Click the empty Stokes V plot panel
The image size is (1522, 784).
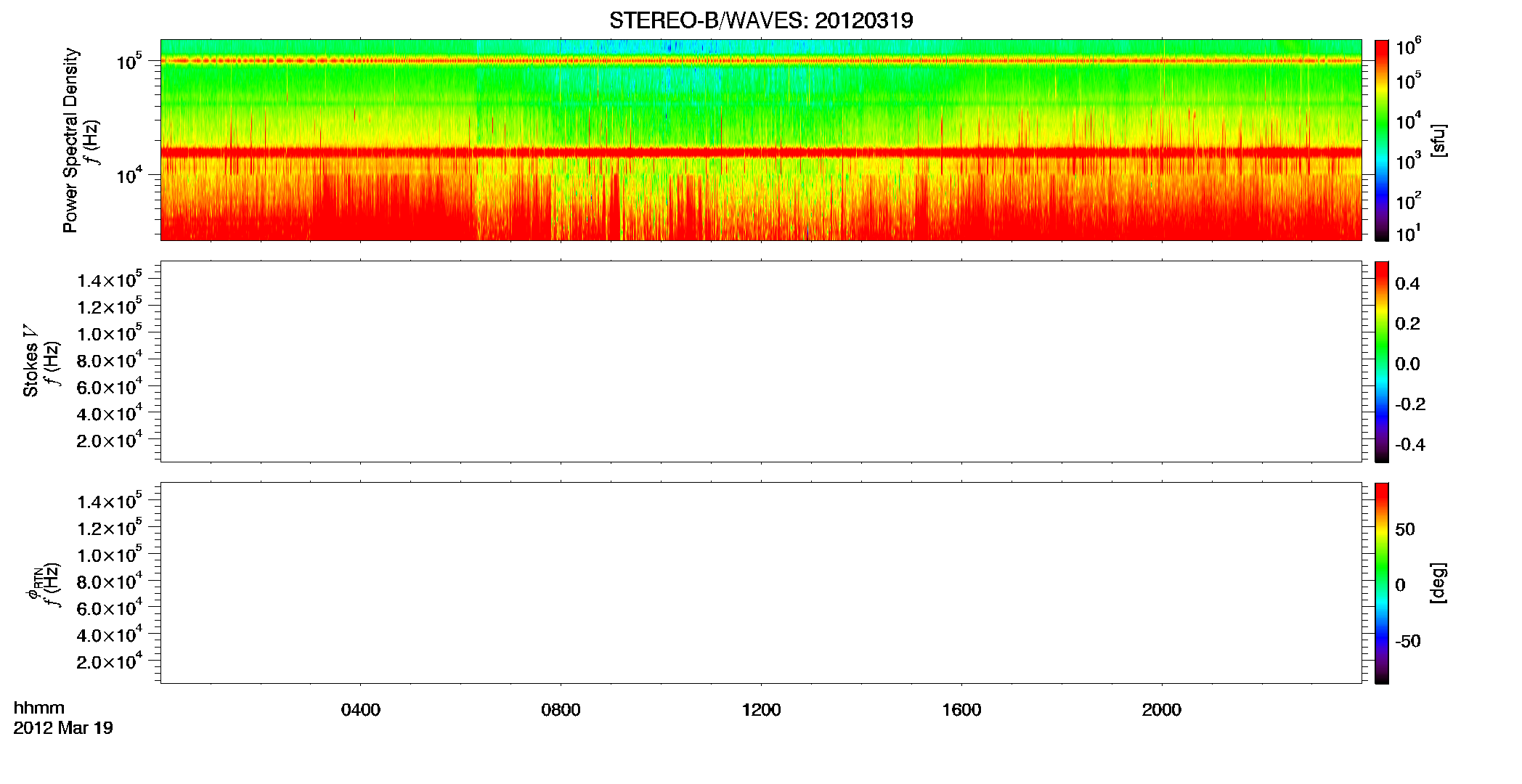pos(761,362)
